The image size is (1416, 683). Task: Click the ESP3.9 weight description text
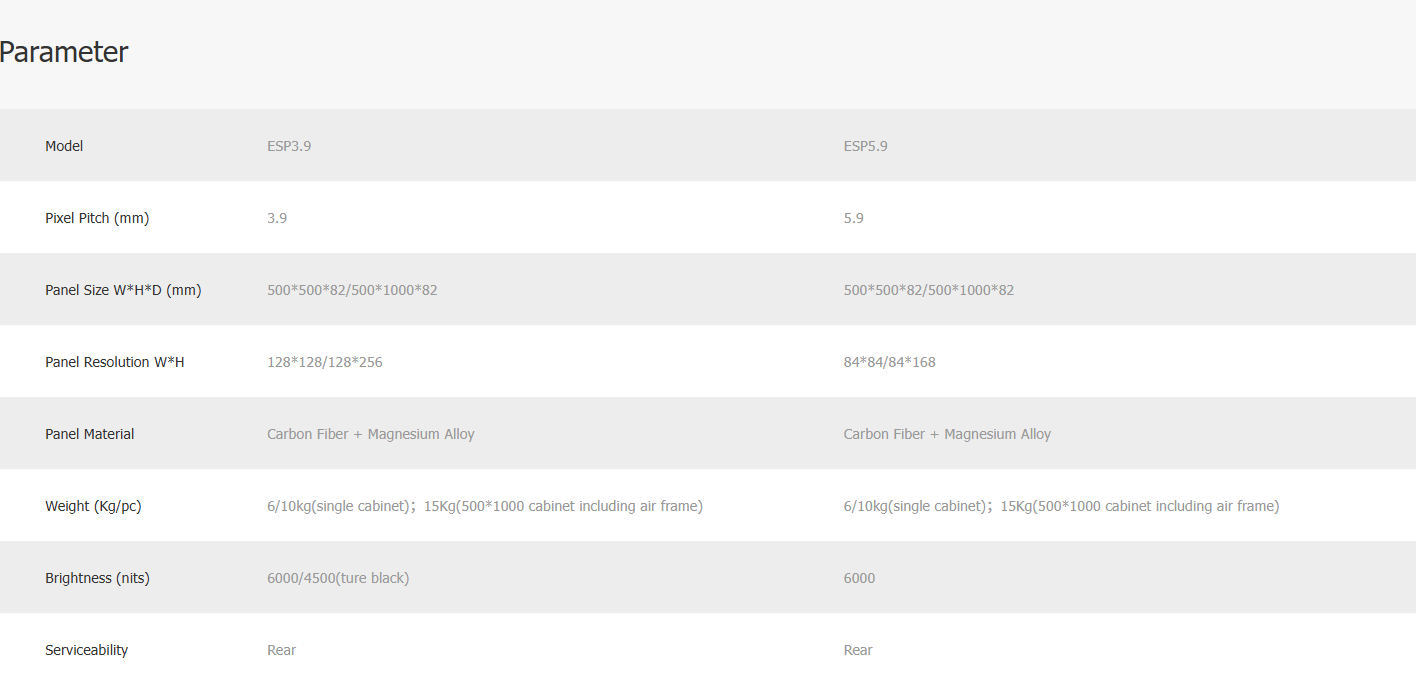pyautogui.click(x=484, y=506)
